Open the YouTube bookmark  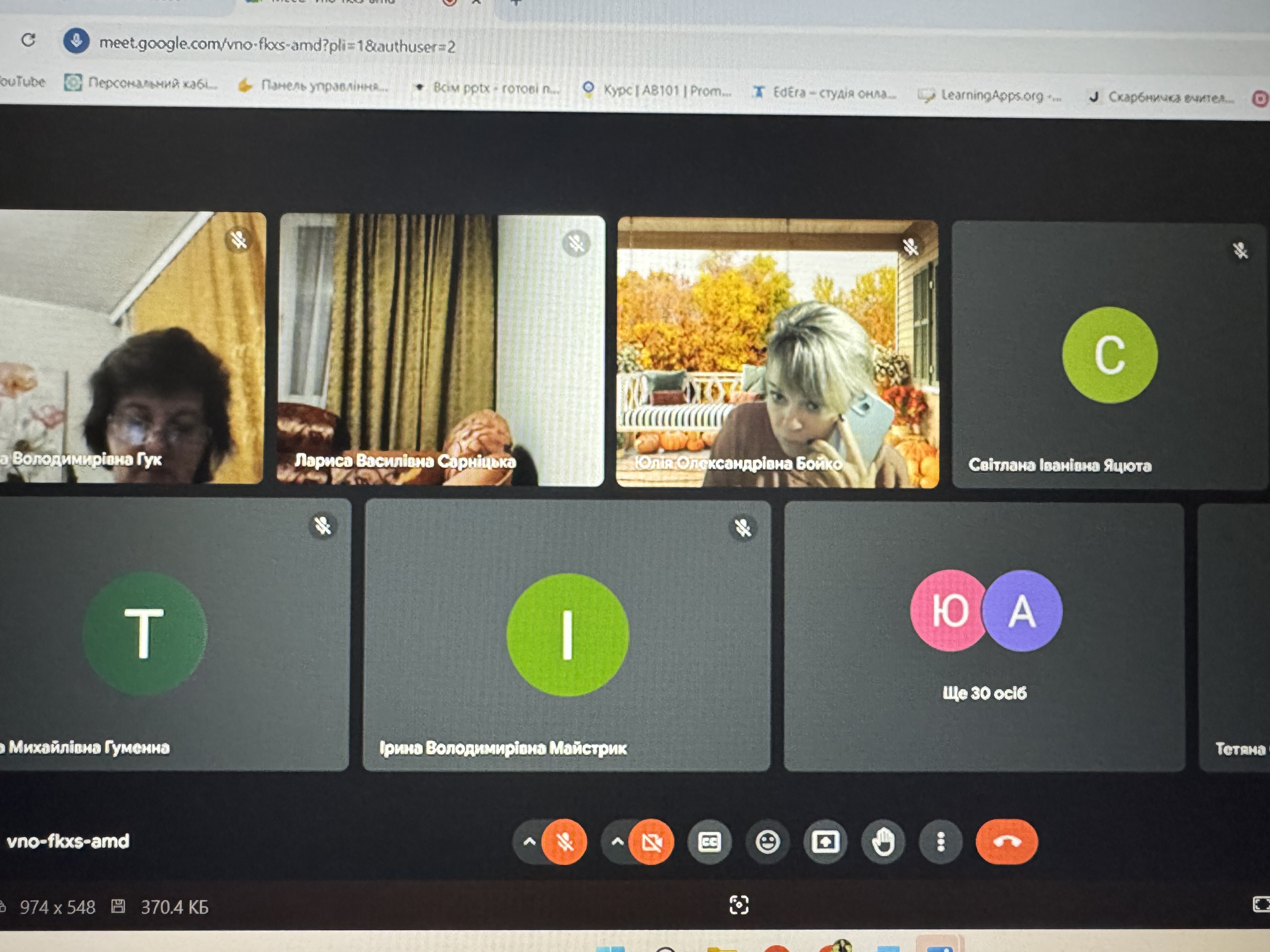click(22, 82)
